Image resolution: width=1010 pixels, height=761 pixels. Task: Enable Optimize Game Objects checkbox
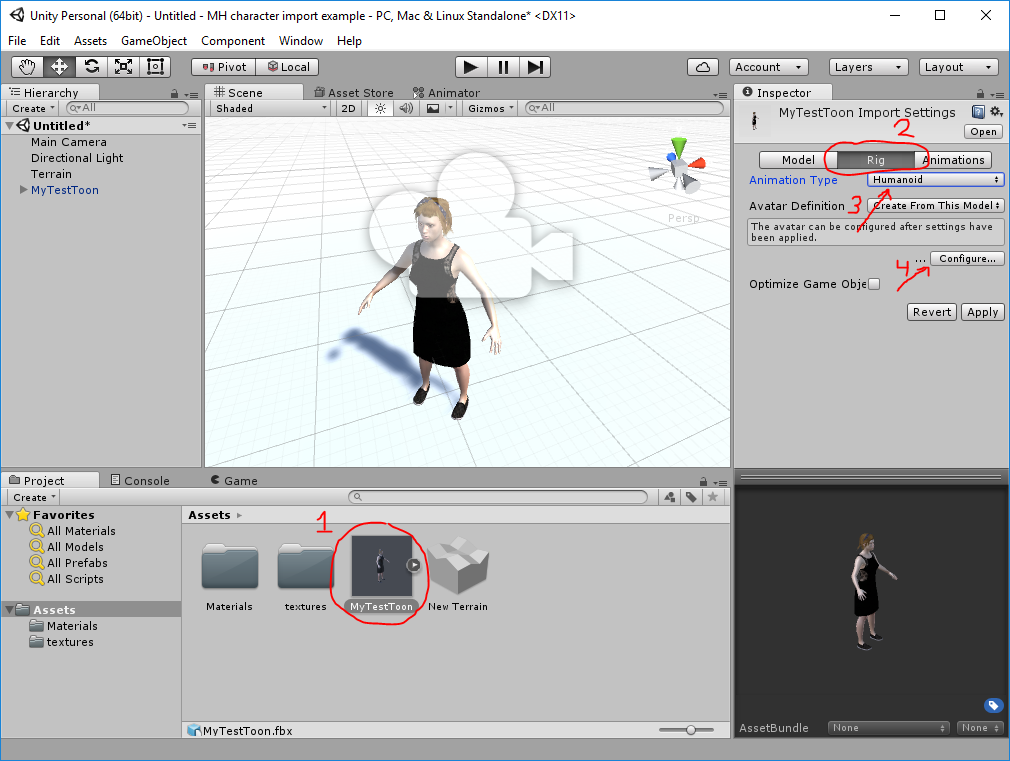(x=873, y=284)
